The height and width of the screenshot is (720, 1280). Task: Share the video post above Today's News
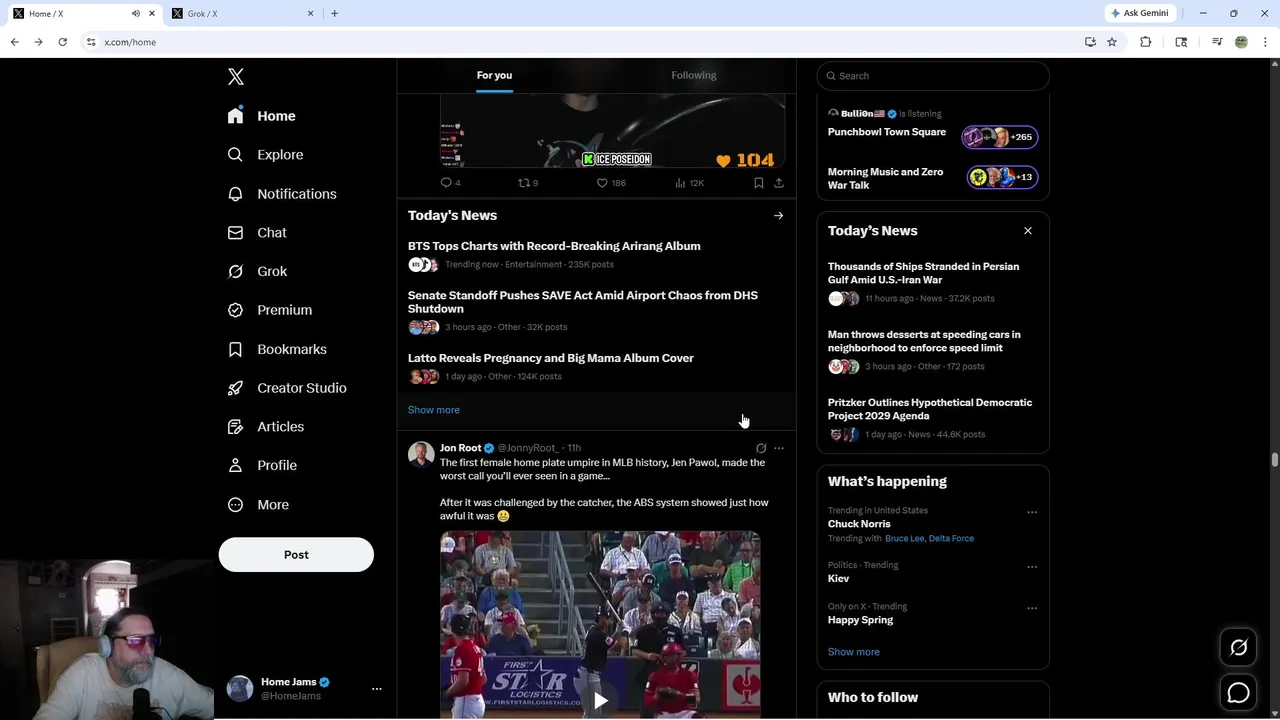click(x=779, y=183)
